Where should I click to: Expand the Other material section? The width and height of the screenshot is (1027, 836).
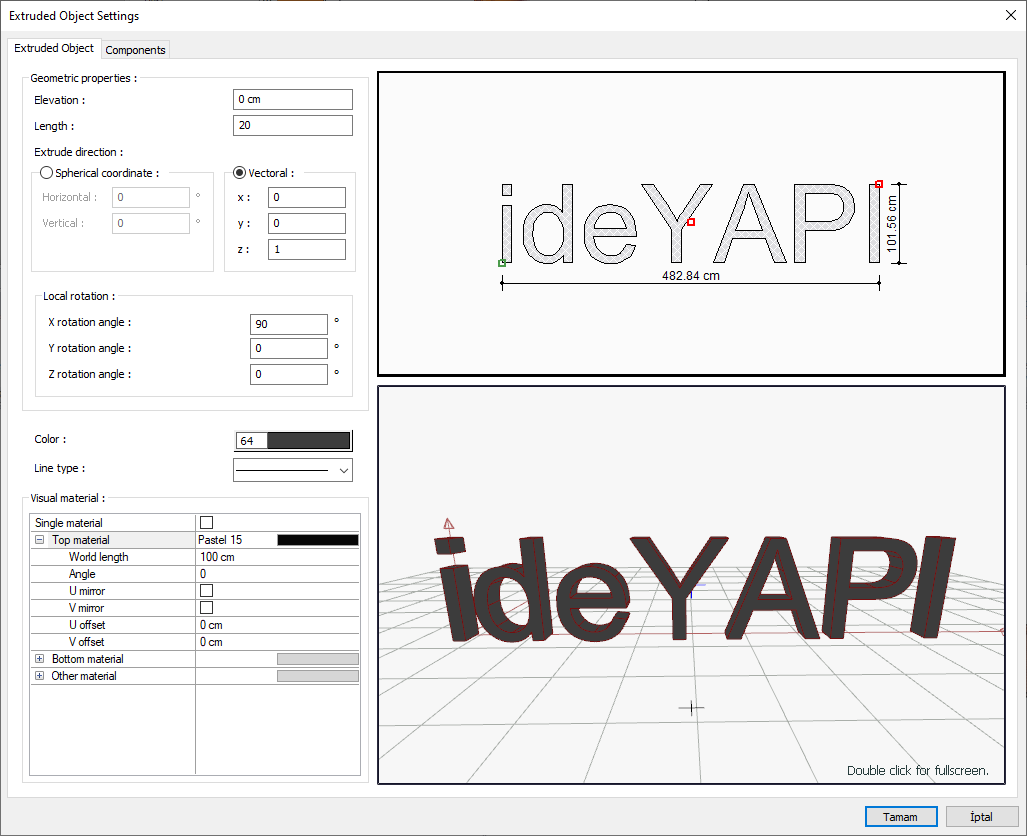point(38,675)
